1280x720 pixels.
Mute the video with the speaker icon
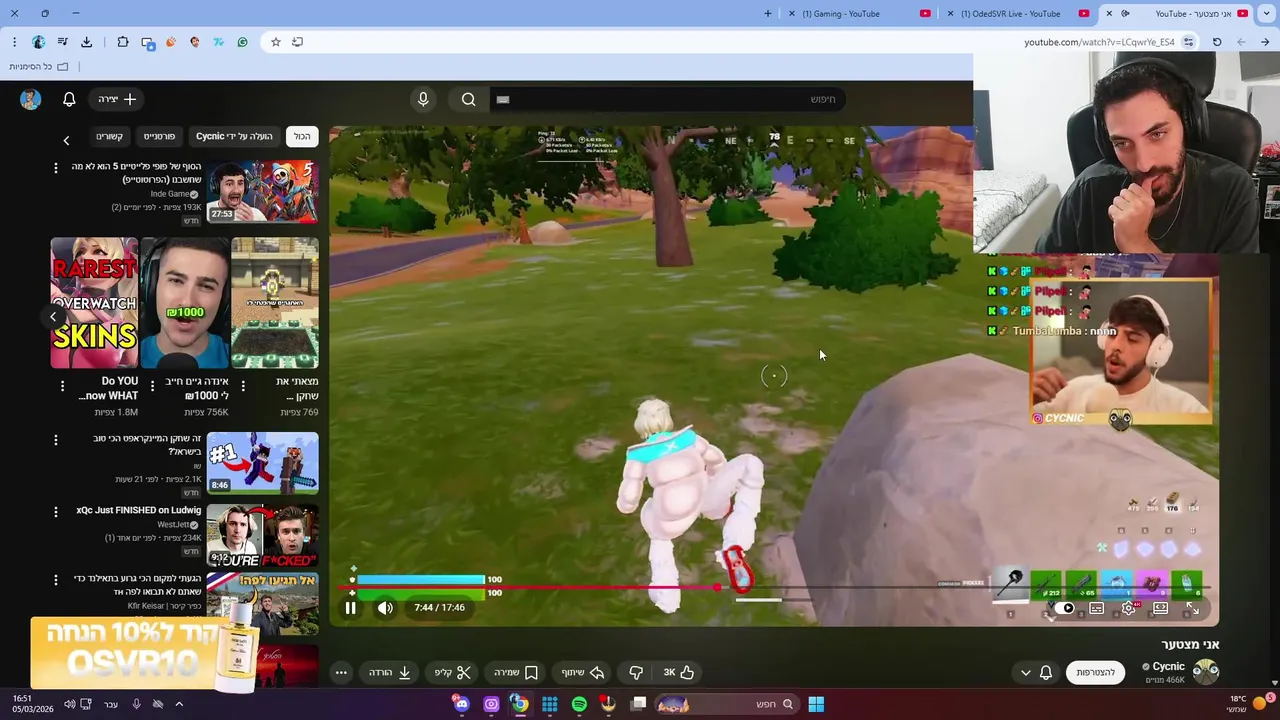[385, 607]
